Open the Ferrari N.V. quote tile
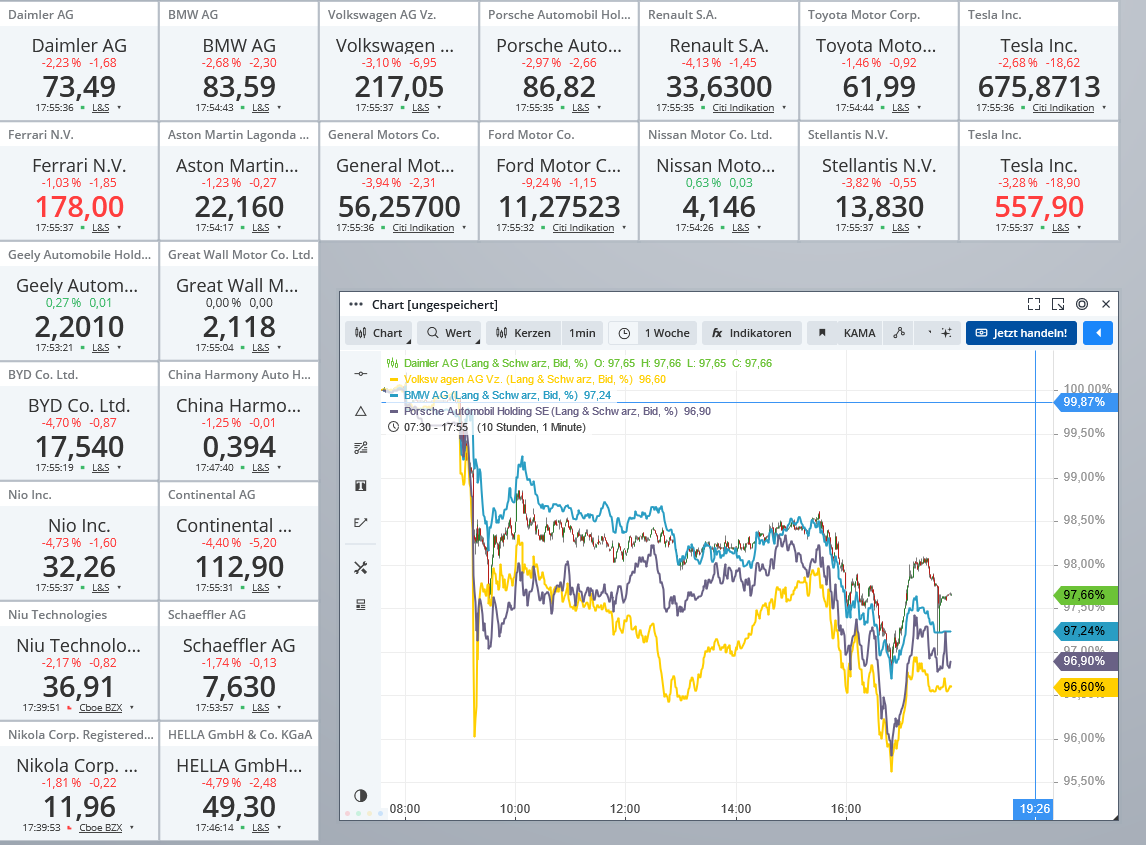This screenshot has height=845, width=1146. click(x=79, y=181)
